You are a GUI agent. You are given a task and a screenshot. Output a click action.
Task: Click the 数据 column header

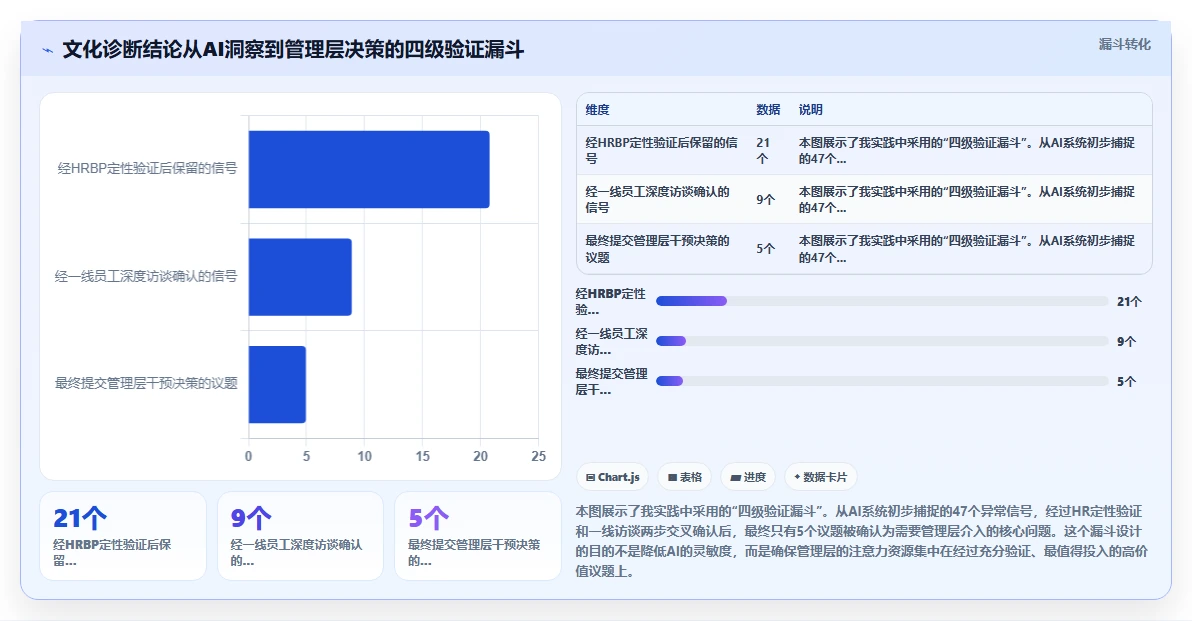click(x=768, y=109)
